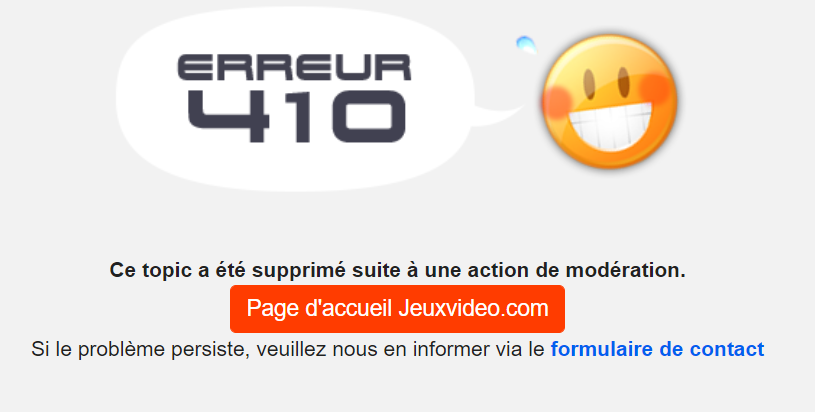Click the blue sweat drop beside smiley

[x=526, y=45]
